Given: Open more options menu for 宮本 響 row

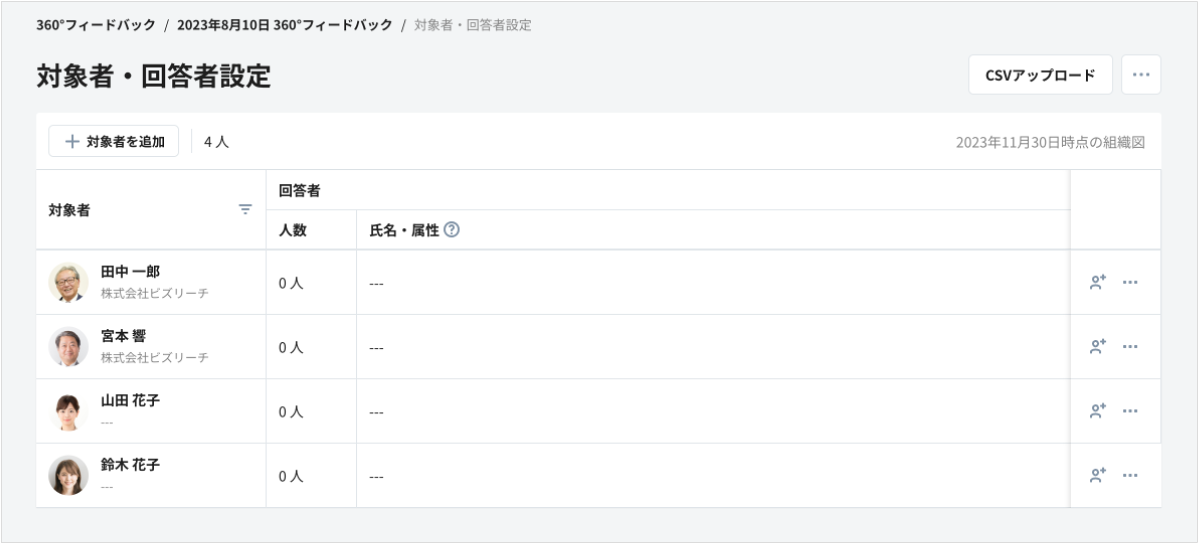Looking at the screenshot, I should [x=1130, y=346].
